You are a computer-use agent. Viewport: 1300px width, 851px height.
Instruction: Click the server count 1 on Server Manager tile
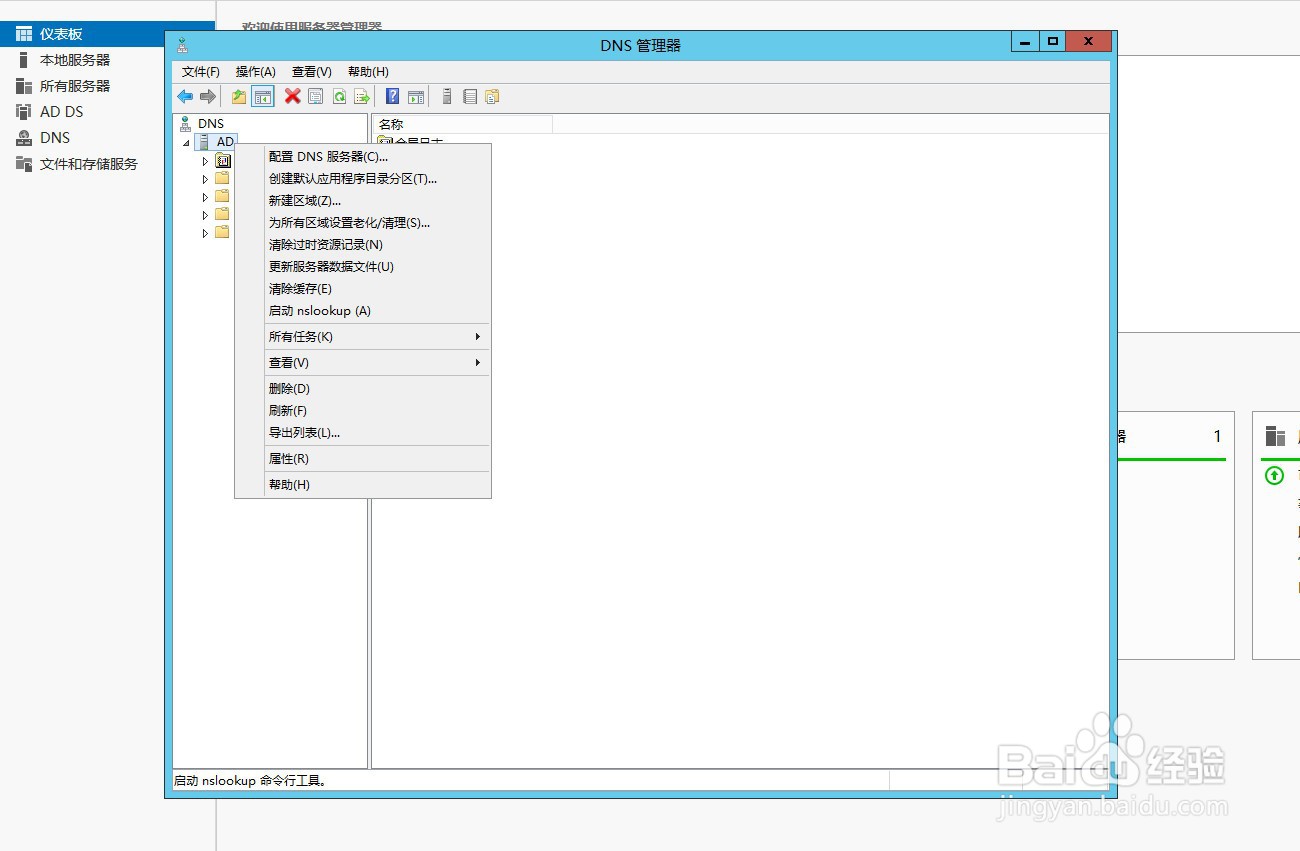point(1217,436)
